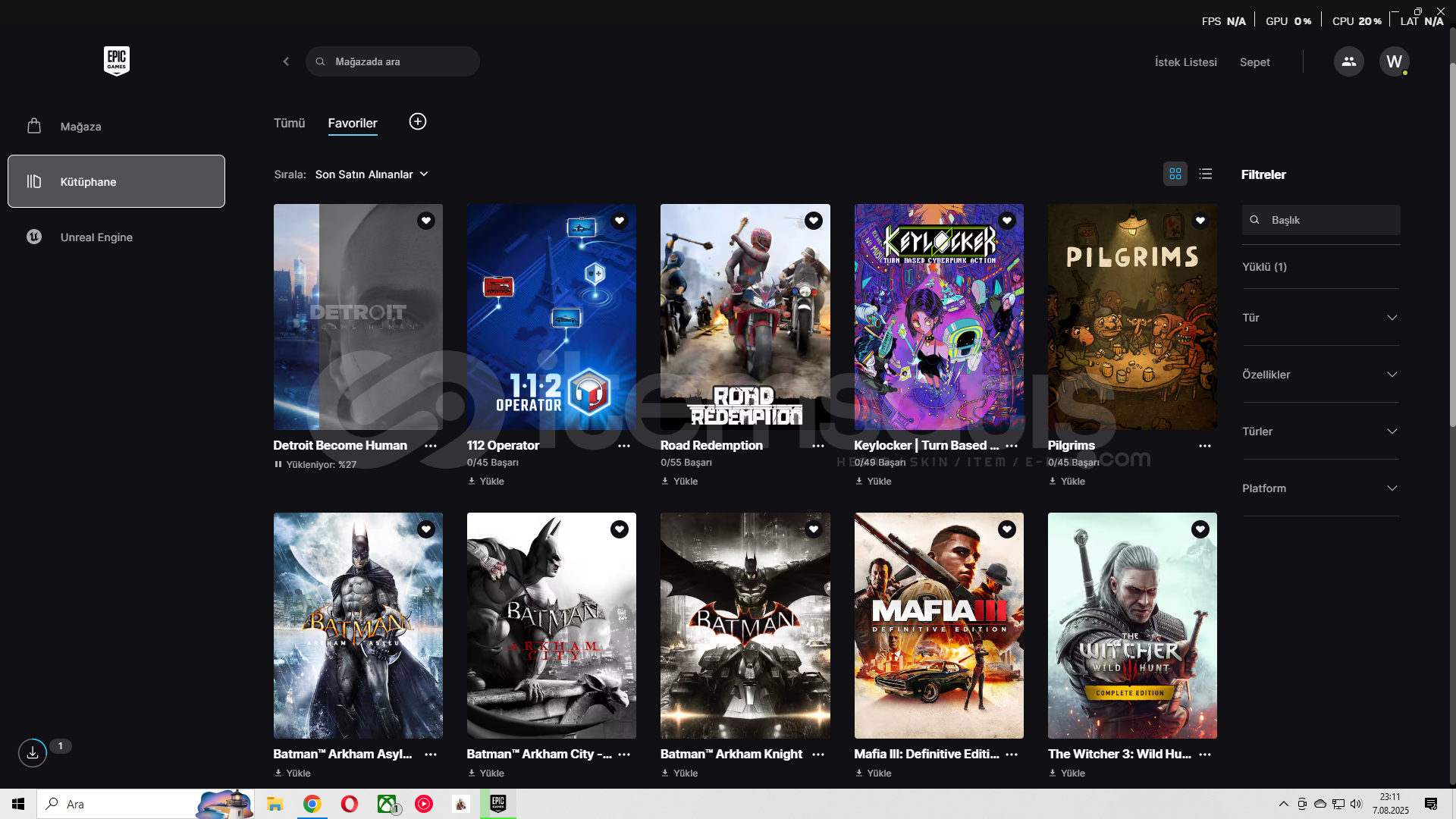This screenshot has width=1456, height=819.
Task: Switch to grid view
Action: coord(1175,174)
